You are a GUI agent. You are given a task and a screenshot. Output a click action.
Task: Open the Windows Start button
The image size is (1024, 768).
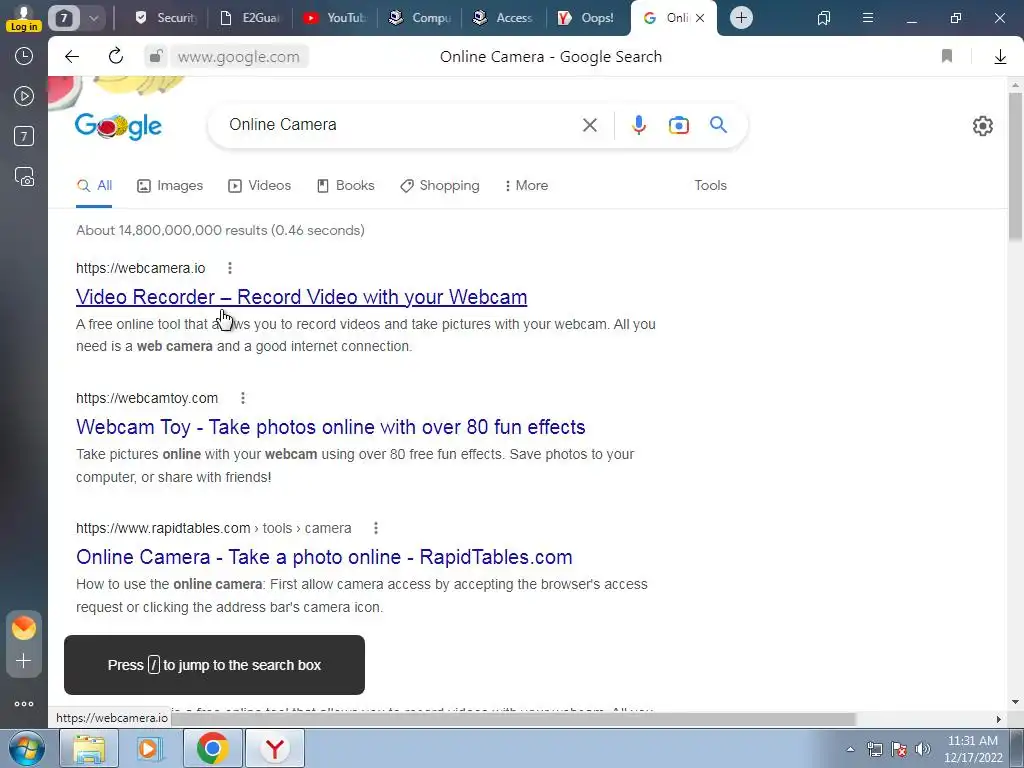(x=27, y=748)
